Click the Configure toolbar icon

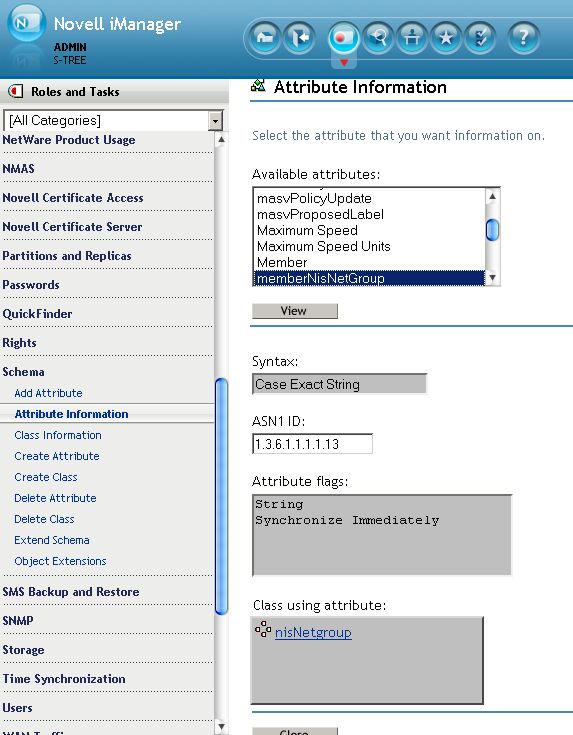412,37
